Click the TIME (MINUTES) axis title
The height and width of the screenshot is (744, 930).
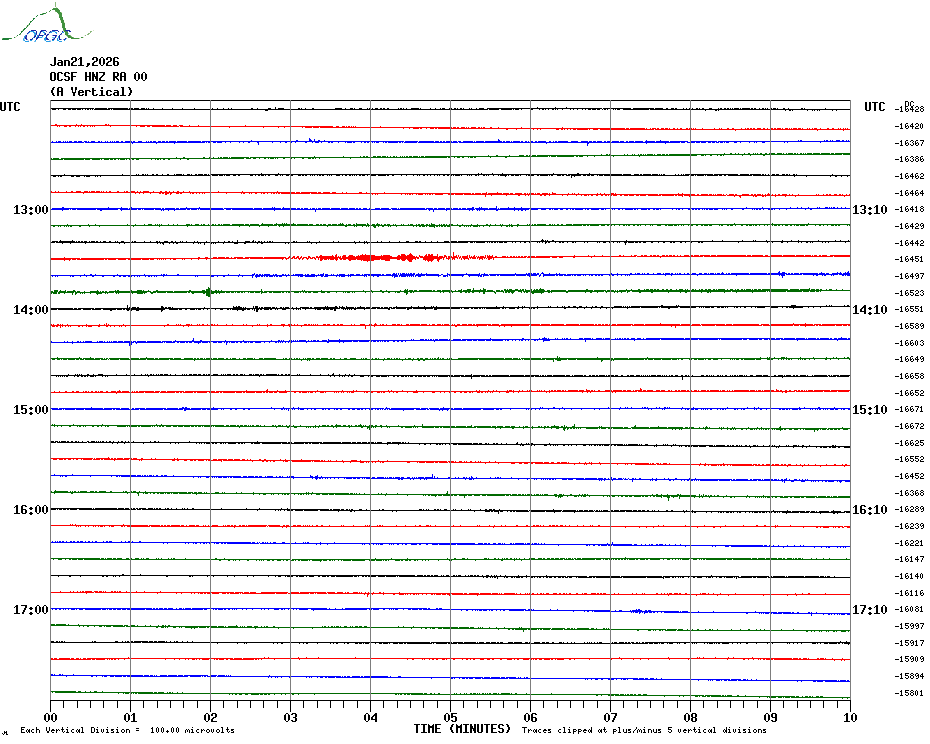pyautogui.click(x=462, y=729)
